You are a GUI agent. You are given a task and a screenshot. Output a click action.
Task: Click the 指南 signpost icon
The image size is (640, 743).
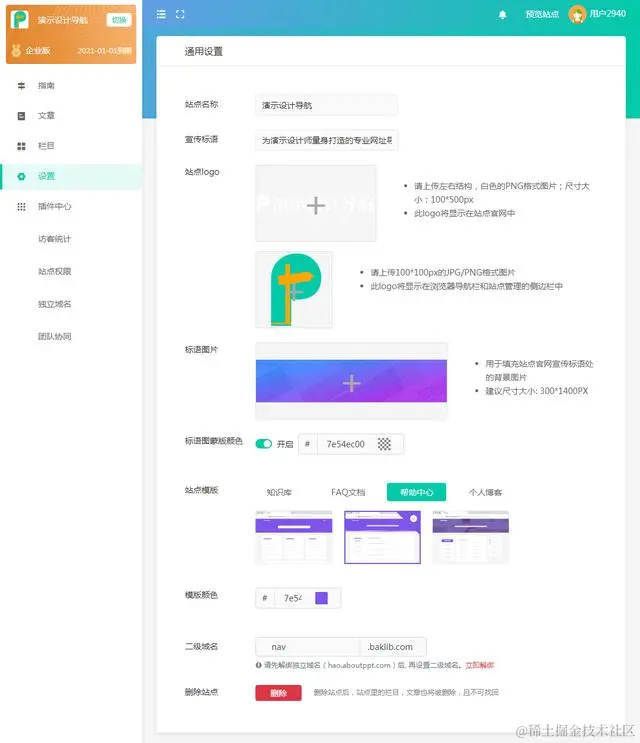coord(21,86)
